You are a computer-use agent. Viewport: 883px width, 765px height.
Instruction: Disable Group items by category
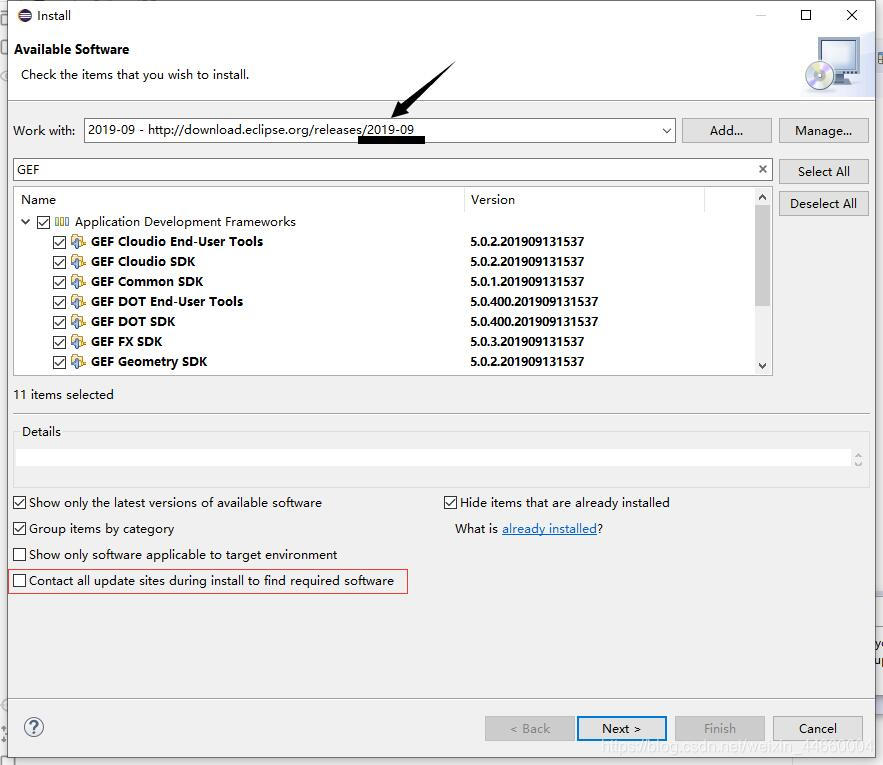click(18, 528)
